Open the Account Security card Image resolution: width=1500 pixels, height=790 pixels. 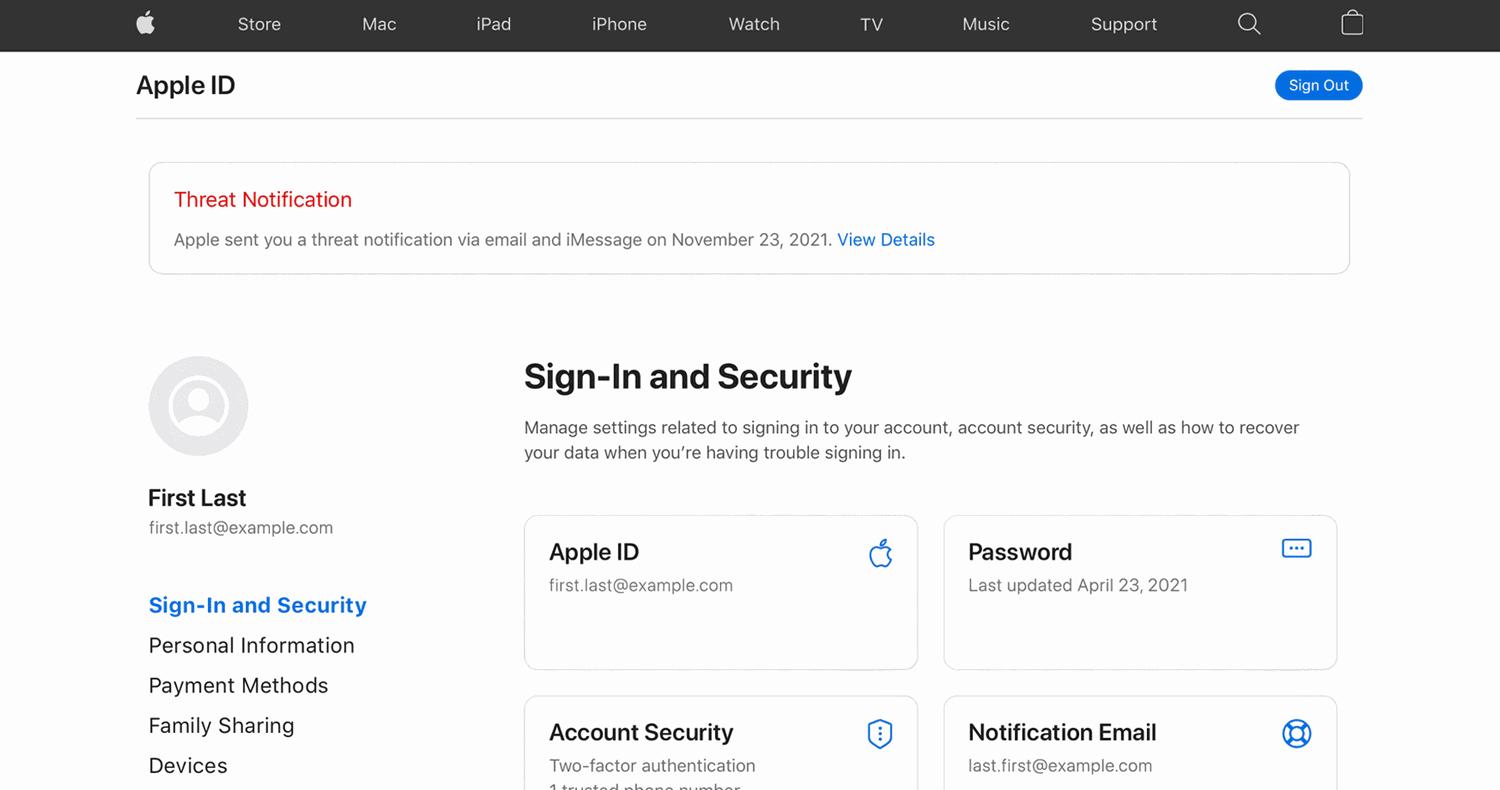(x=721, y=743)
